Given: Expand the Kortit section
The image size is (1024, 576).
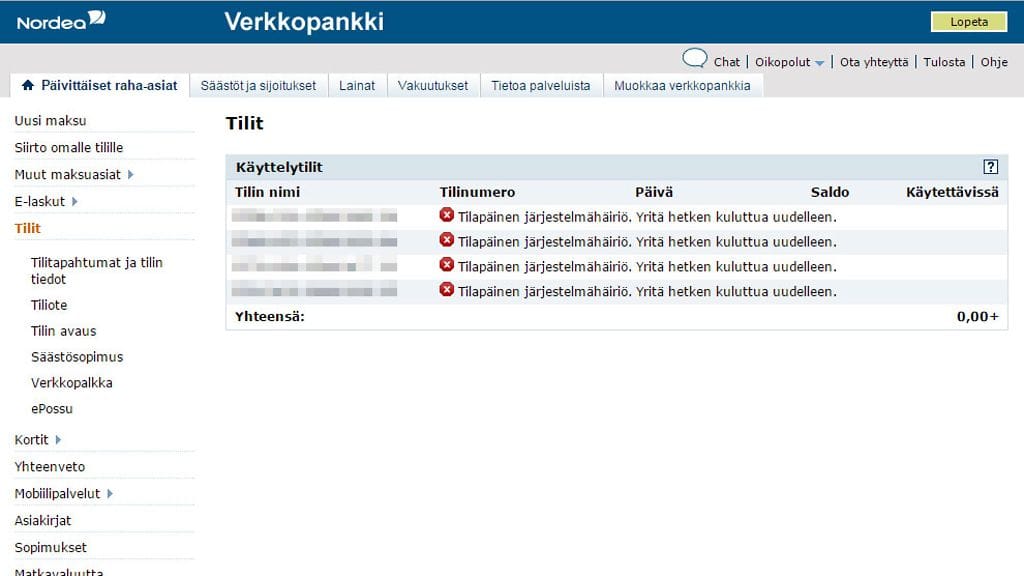Looking at the screenshot, I should click(34, 439).
